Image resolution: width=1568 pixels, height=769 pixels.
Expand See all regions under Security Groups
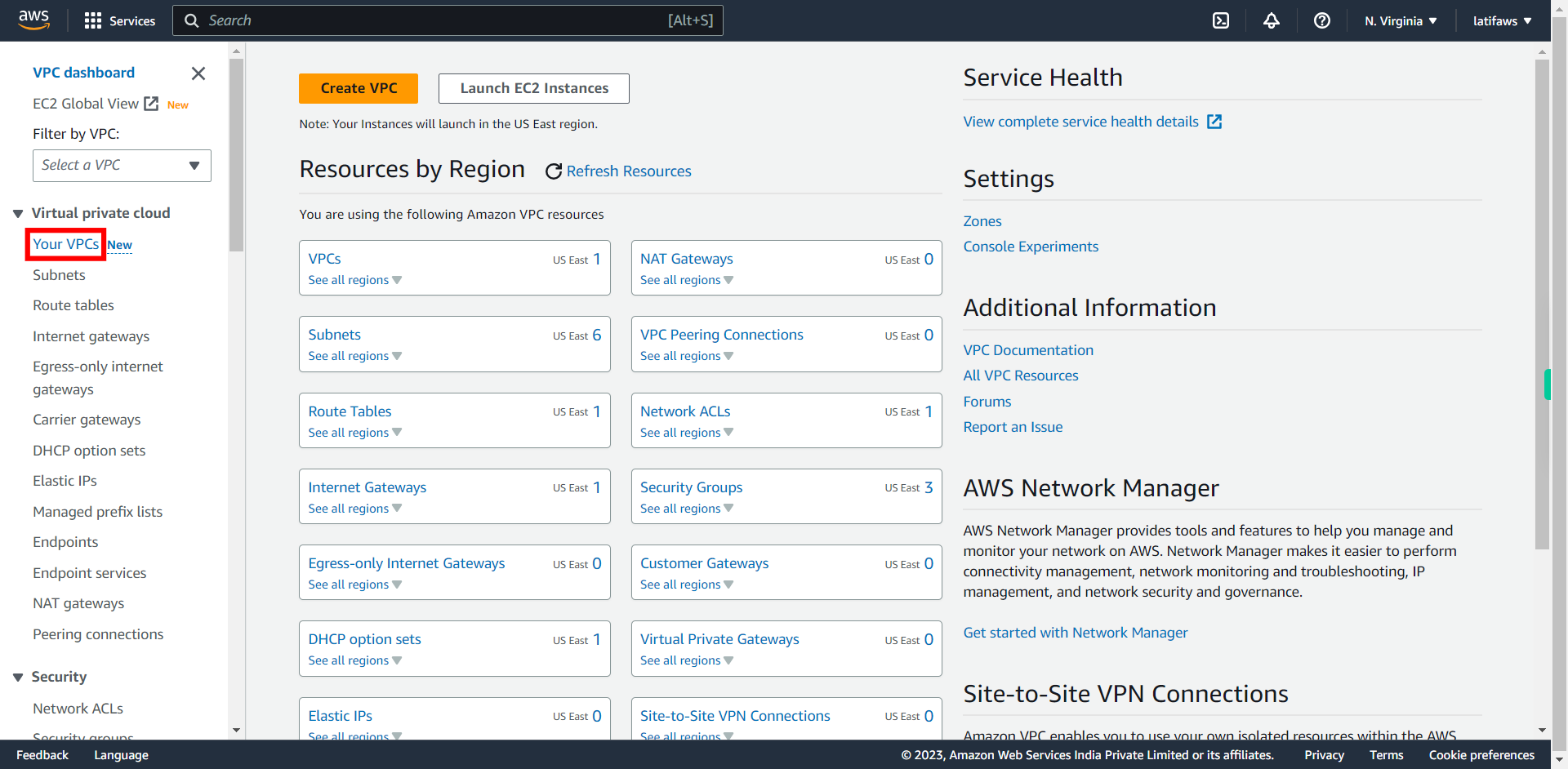click(x=687, y=509)
